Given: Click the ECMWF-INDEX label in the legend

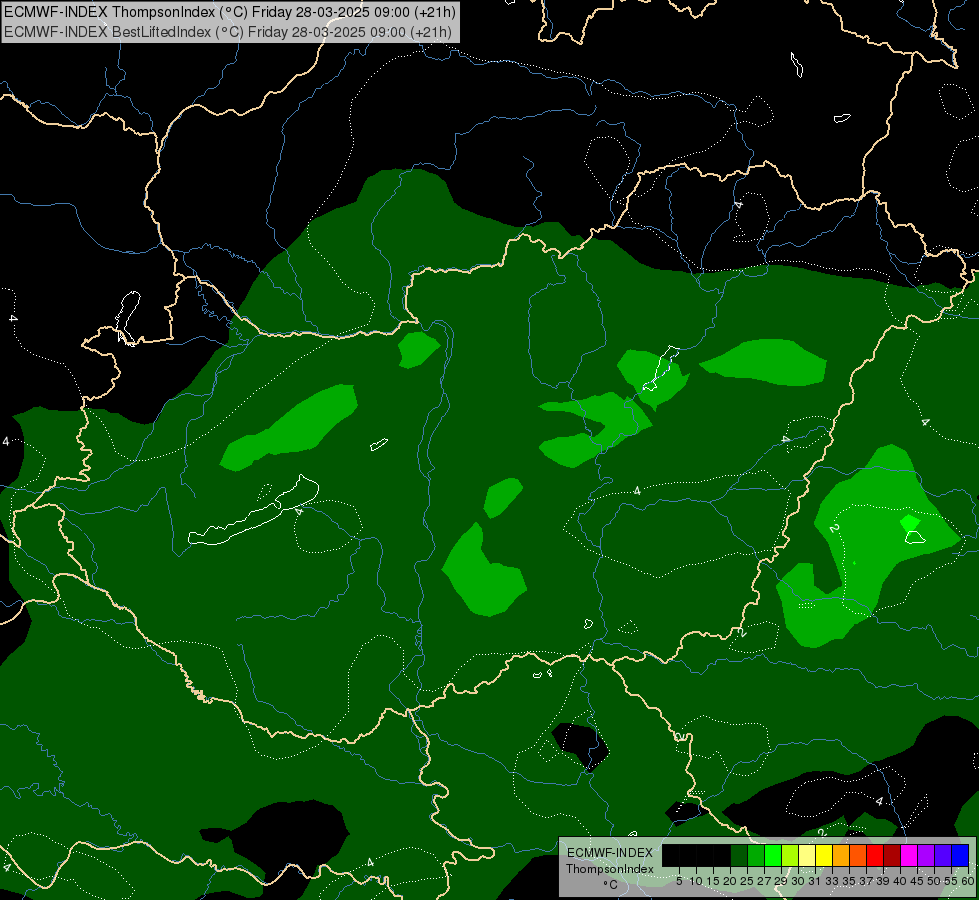Looking at the screenshot, I should click(x=610, y=853).
